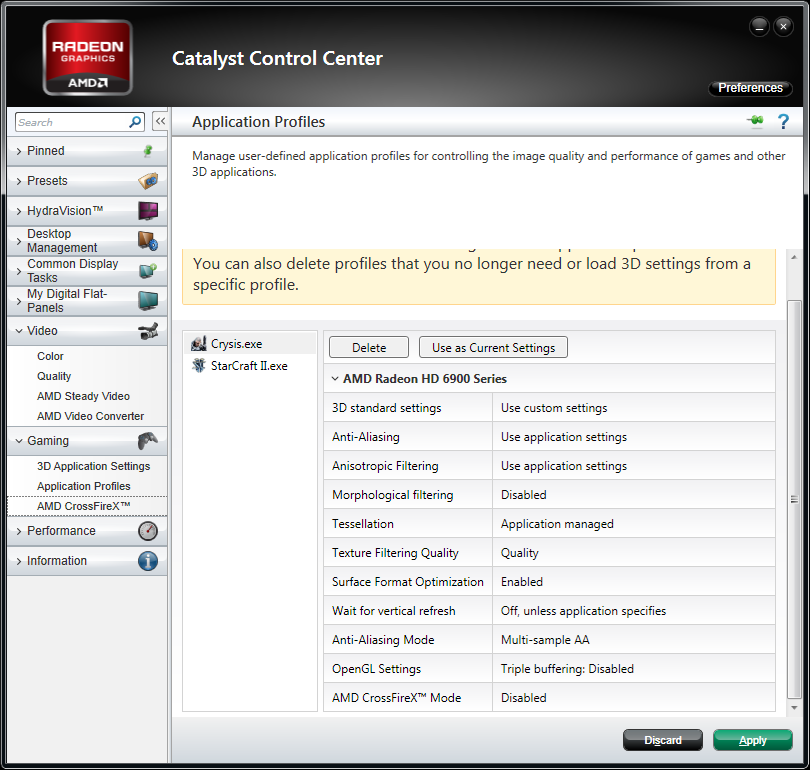Pin this page using green pushpin icon
Screen dimensions: 810x770
tap(755, 121)
